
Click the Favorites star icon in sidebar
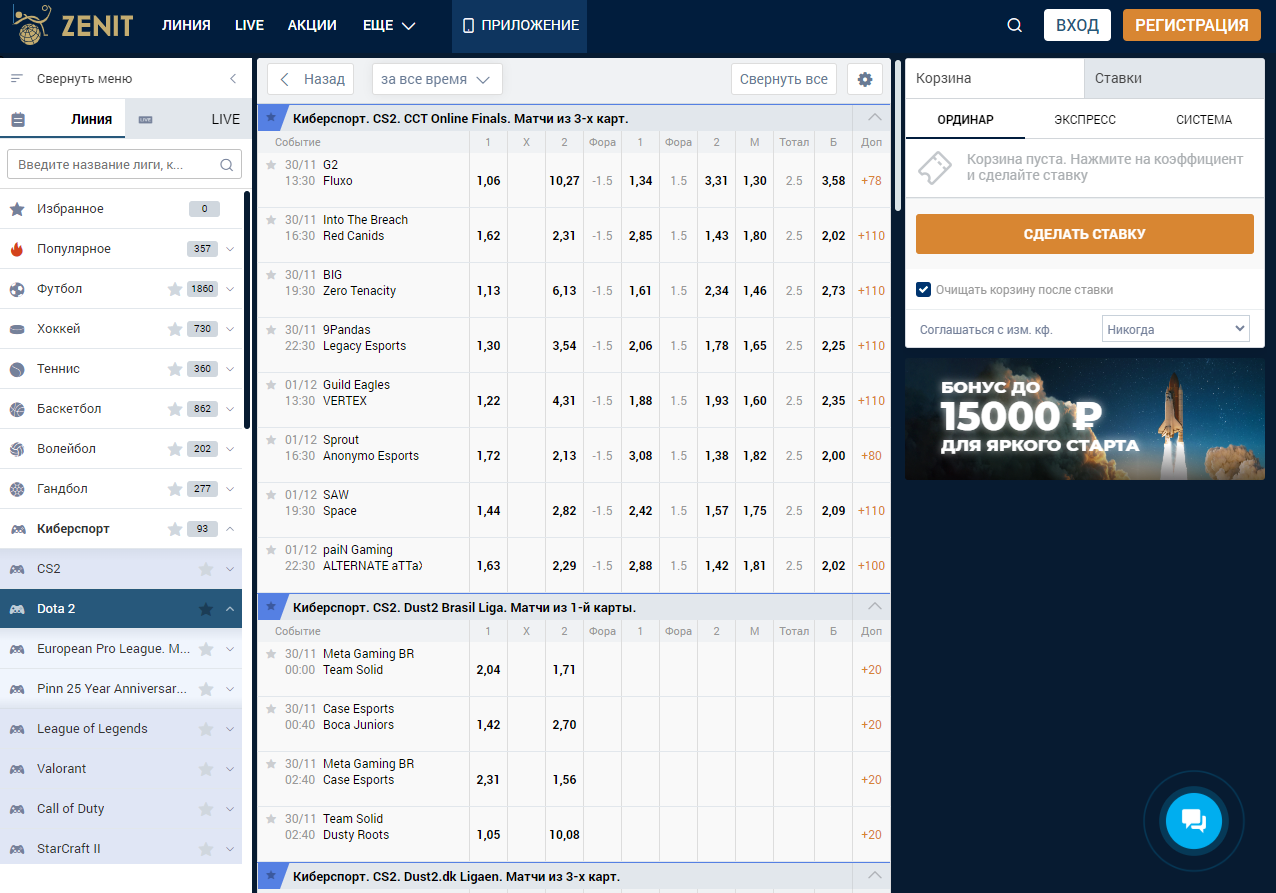17,209
